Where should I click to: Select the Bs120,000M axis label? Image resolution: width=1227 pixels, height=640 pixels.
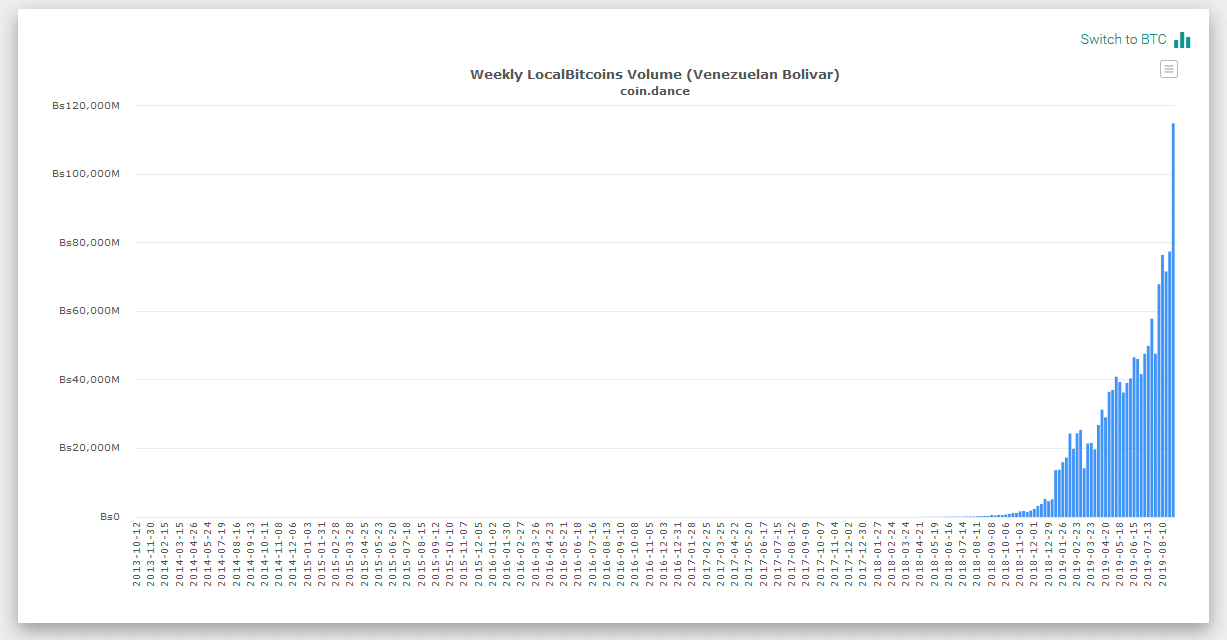click(86, 105)
